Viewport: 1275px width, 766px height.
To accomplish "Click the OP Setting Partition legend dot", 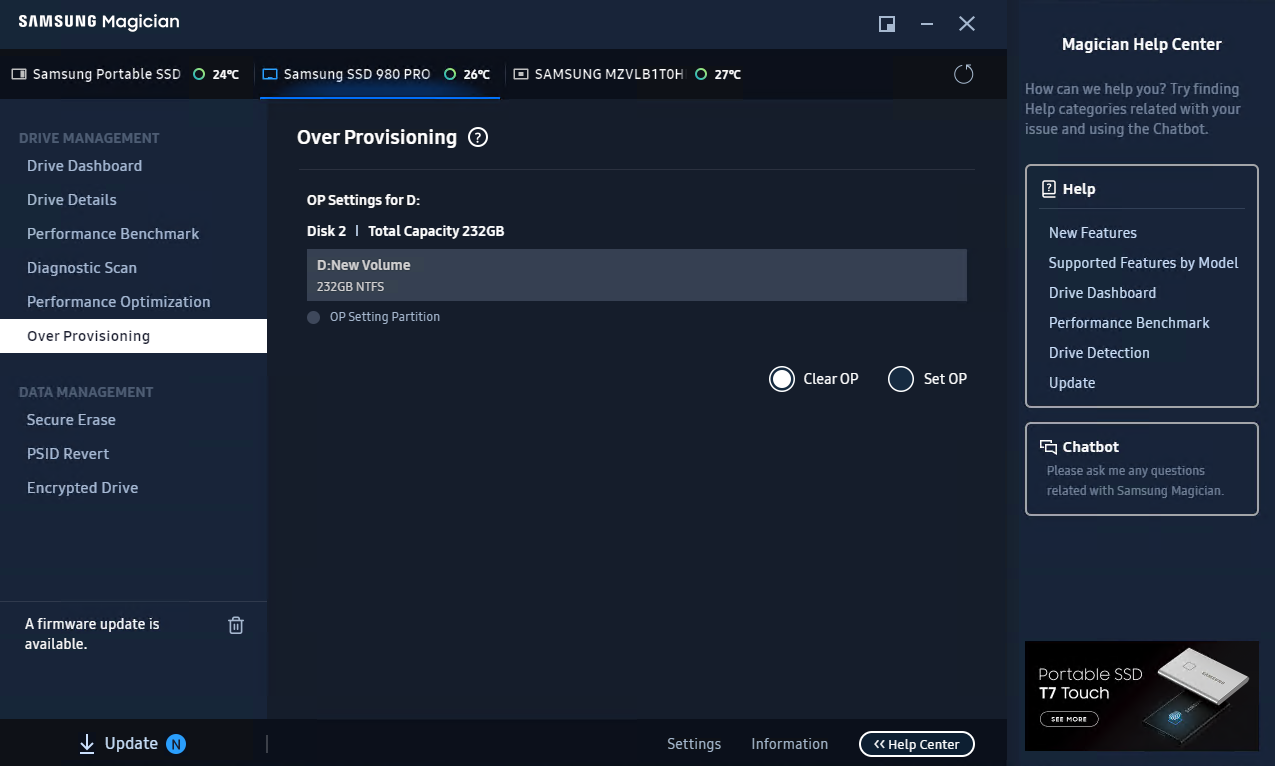I will (314, 317).
